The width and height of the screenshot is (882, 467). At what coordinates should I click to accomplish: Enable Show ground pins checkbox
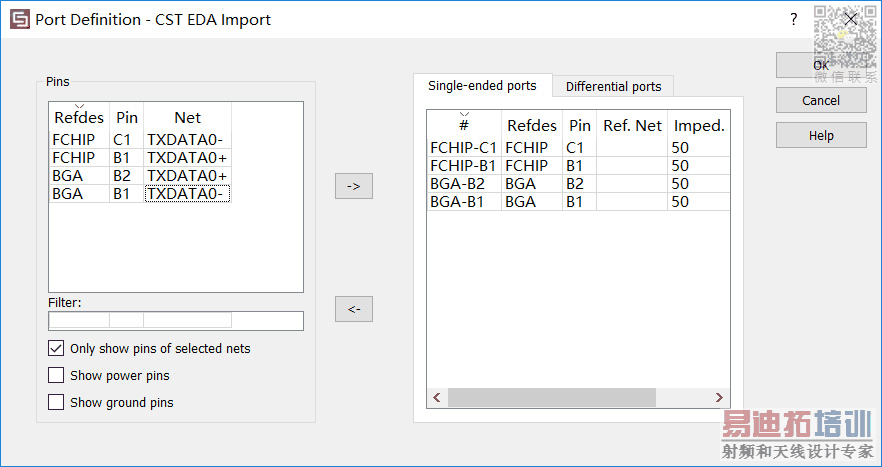(x=56, y=403)
